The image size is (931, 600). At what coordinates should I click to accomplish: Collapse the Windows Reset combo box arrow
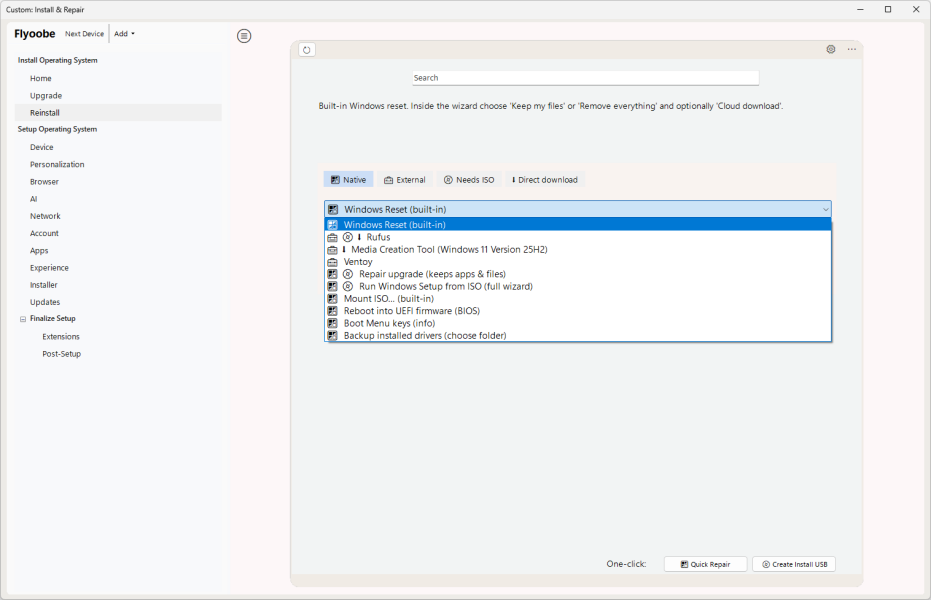pyautogui.click(x=825, y=210)
